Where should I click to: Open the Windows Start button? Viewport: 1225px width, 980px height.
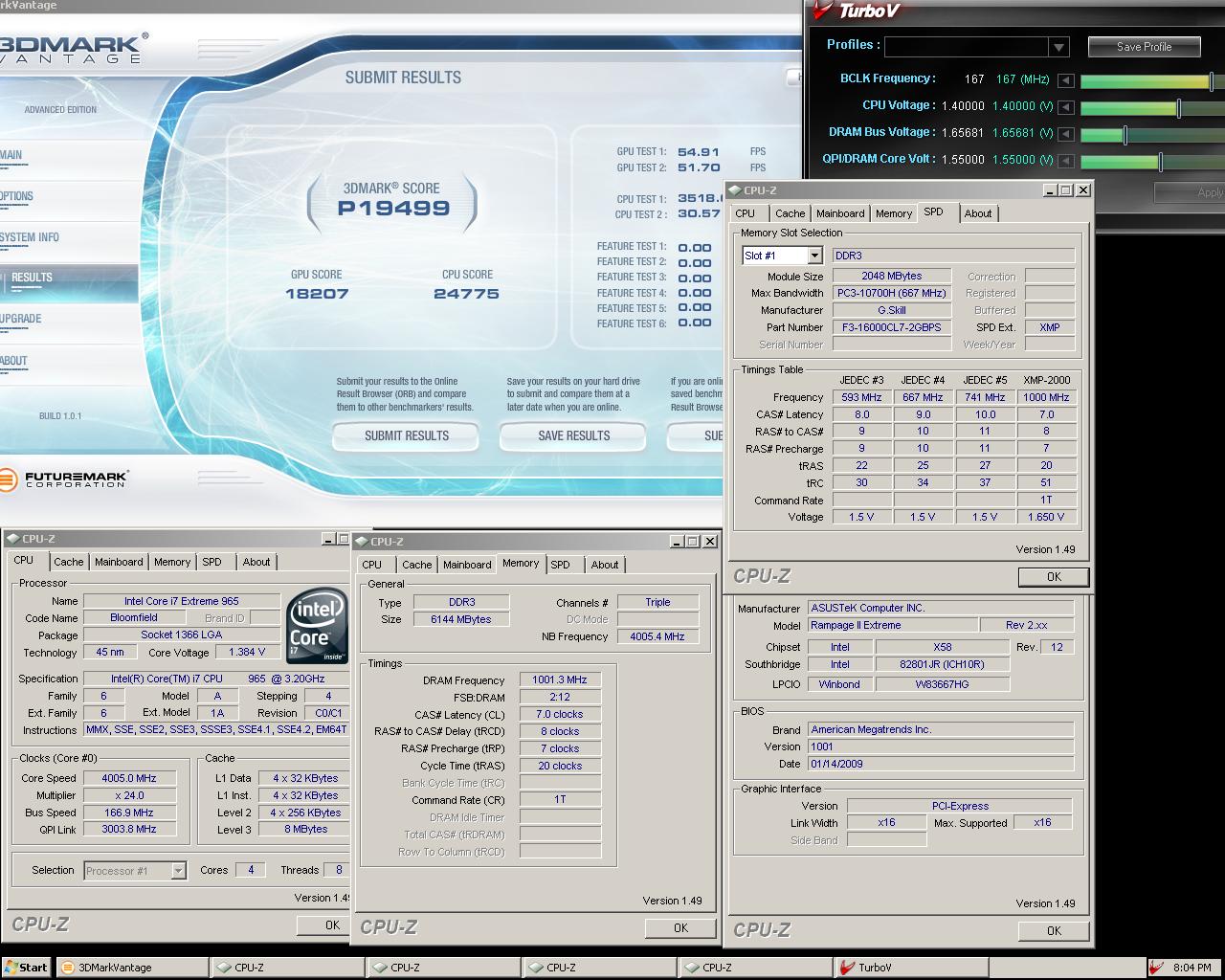[x=26, y=968]
